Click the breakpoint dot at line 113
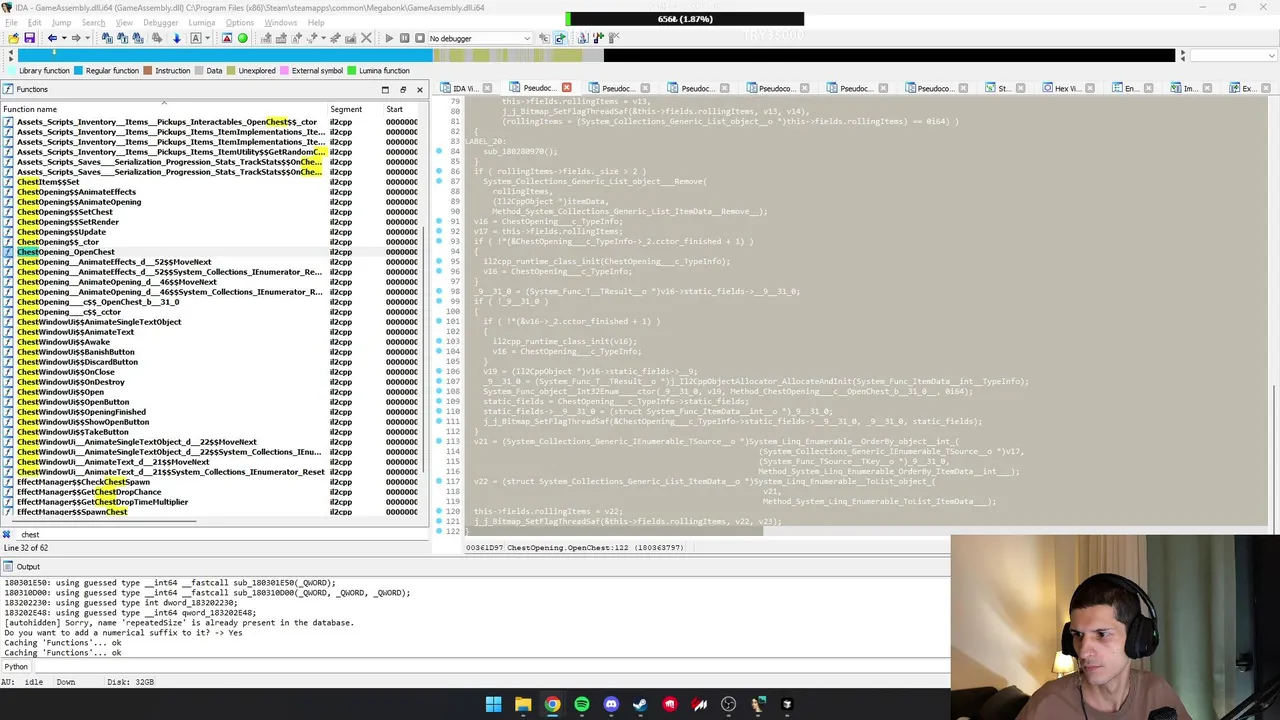This screenshot has width=1280, height=720. 439,442
